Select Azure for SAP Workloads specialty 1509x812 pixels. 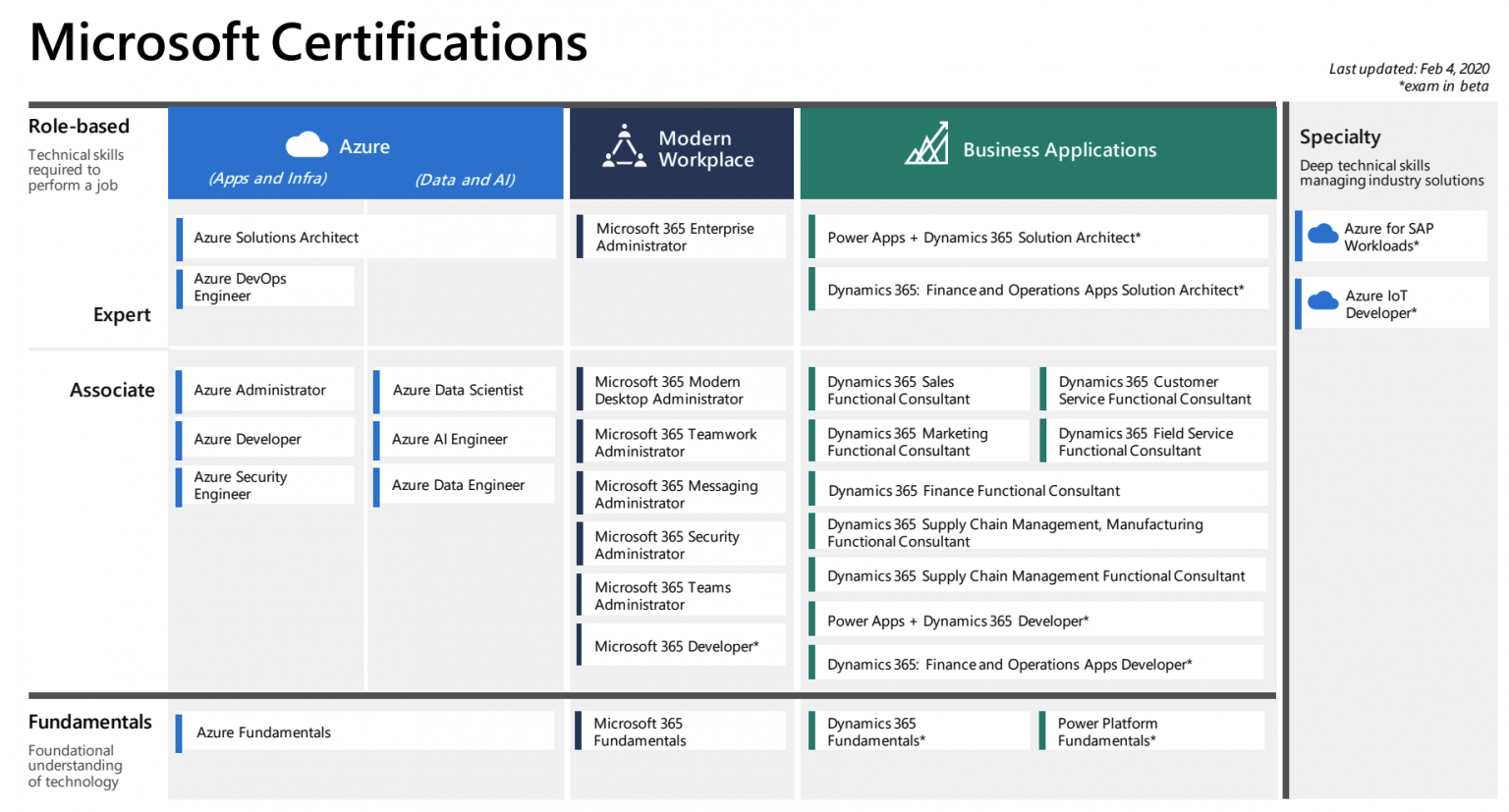coord(1392,237)
